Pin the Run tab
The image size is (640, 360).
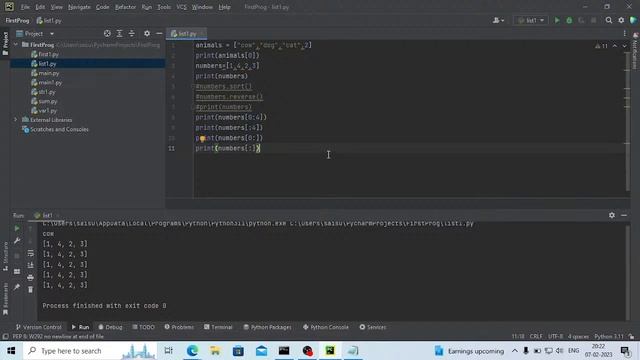tap(17, 287)
